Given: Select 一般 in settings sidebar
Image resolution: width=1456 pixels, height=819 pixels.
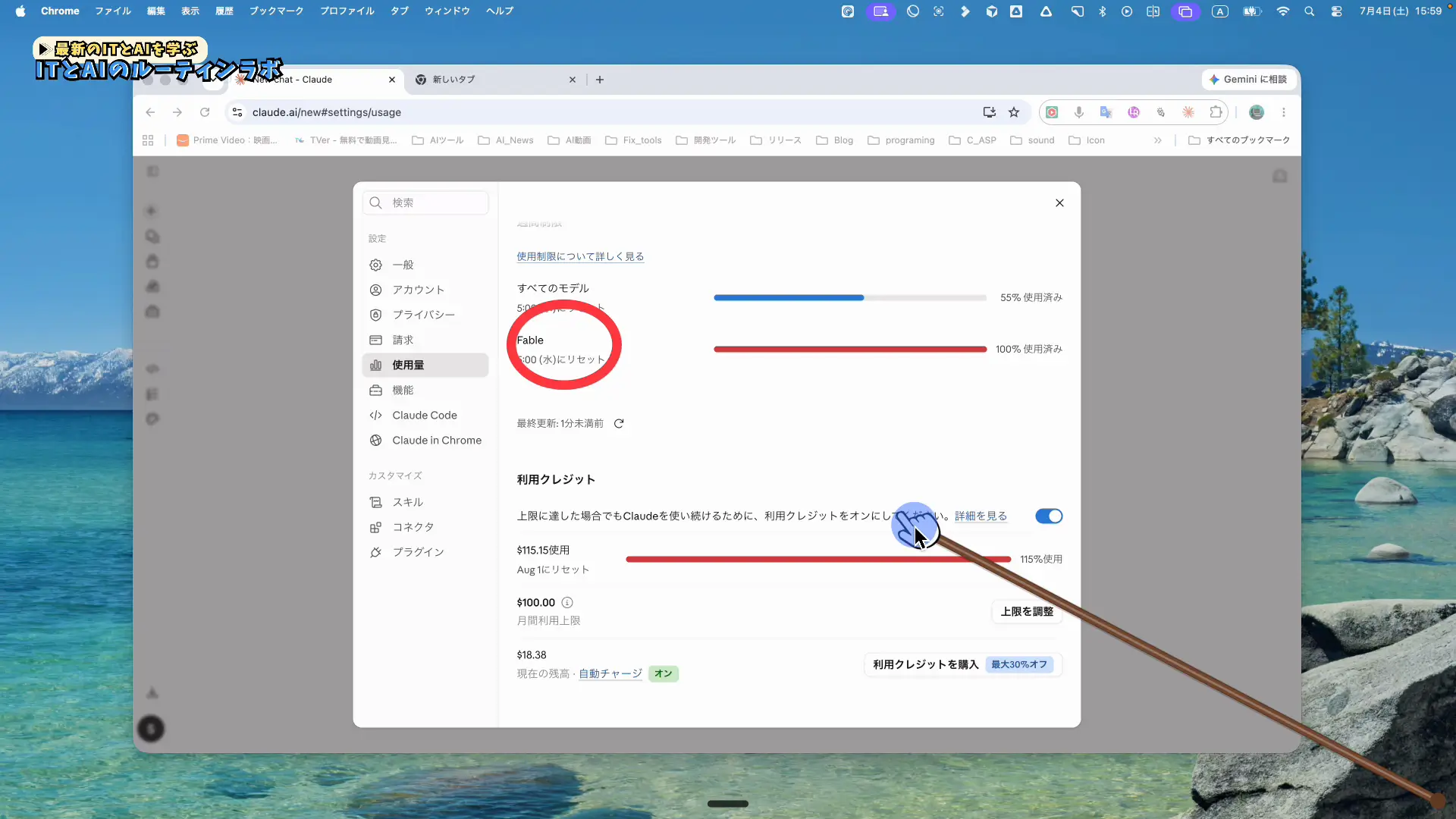Looking at the screenshot, I should click(x=425, y=265).
